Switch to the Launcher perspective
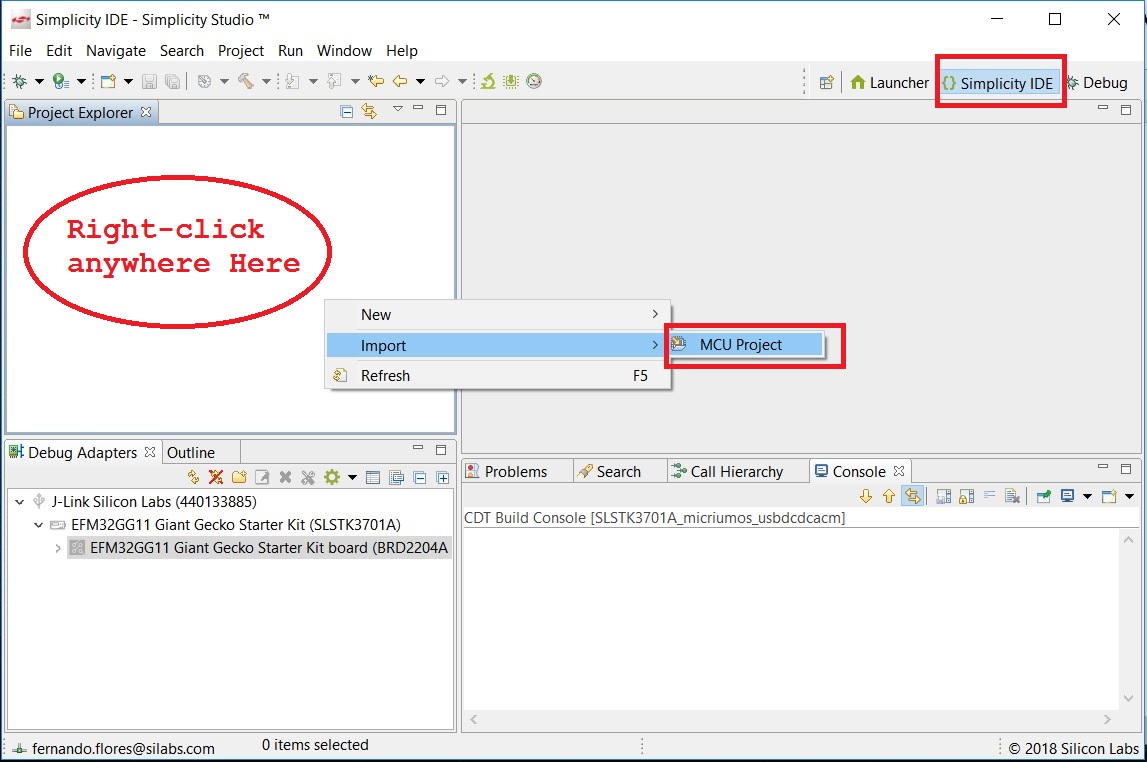Screen dimensions: 1147x762 (x=889, y=83)
